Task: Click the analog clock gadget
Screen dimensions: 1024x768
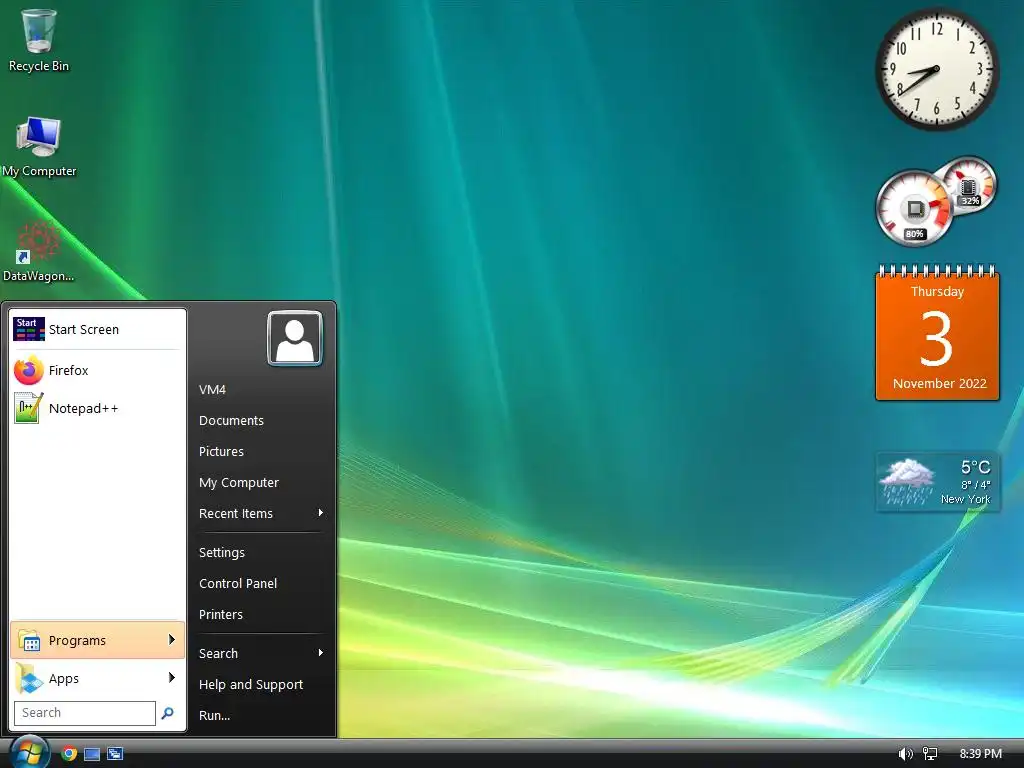Action: [x=936, y=69]
